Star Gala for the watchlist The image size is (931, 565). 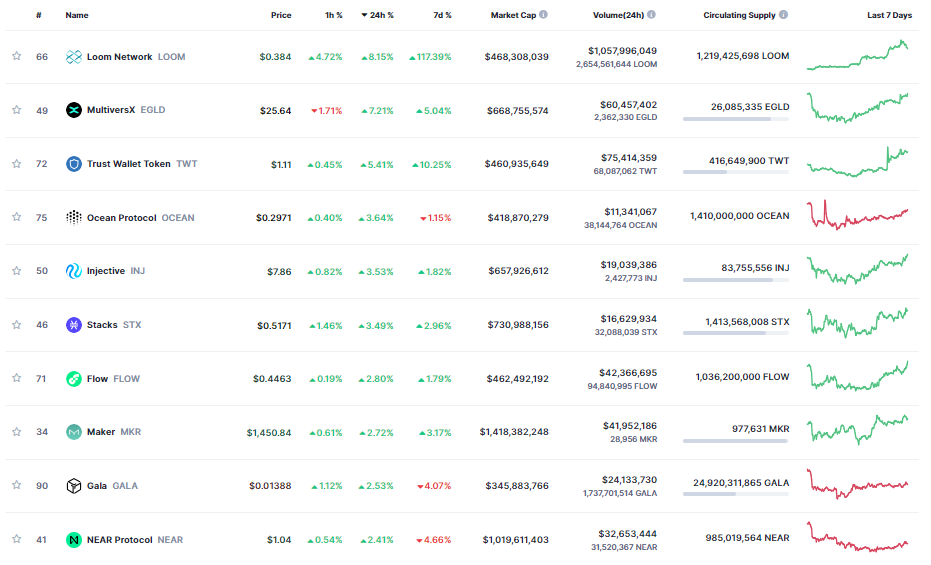[x=17, y=485]
